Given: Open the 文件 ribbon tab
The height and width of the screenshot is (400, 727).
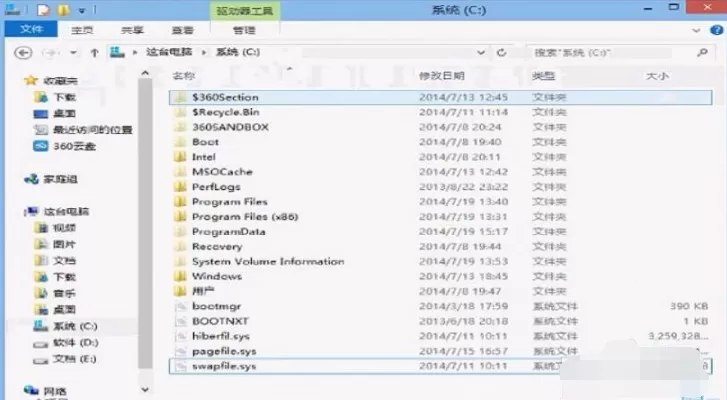Looking at the screenshot, I should tap(31, 29).
